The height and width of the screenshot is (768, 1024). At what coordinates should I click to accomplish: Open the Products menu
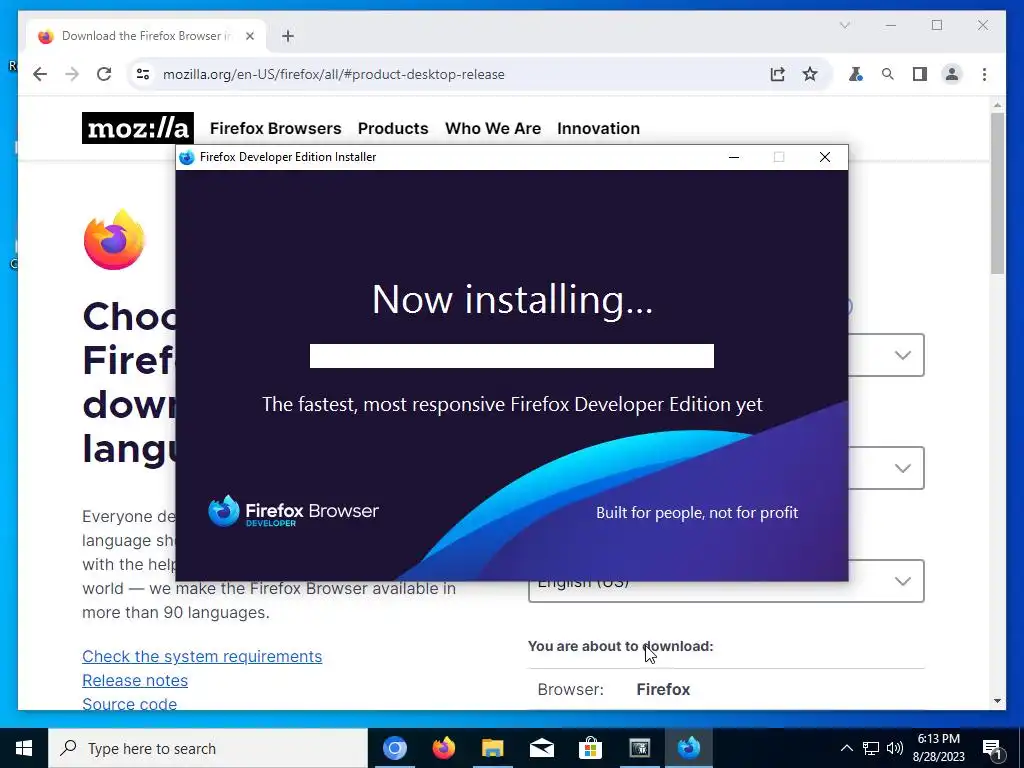pos(393,128)
